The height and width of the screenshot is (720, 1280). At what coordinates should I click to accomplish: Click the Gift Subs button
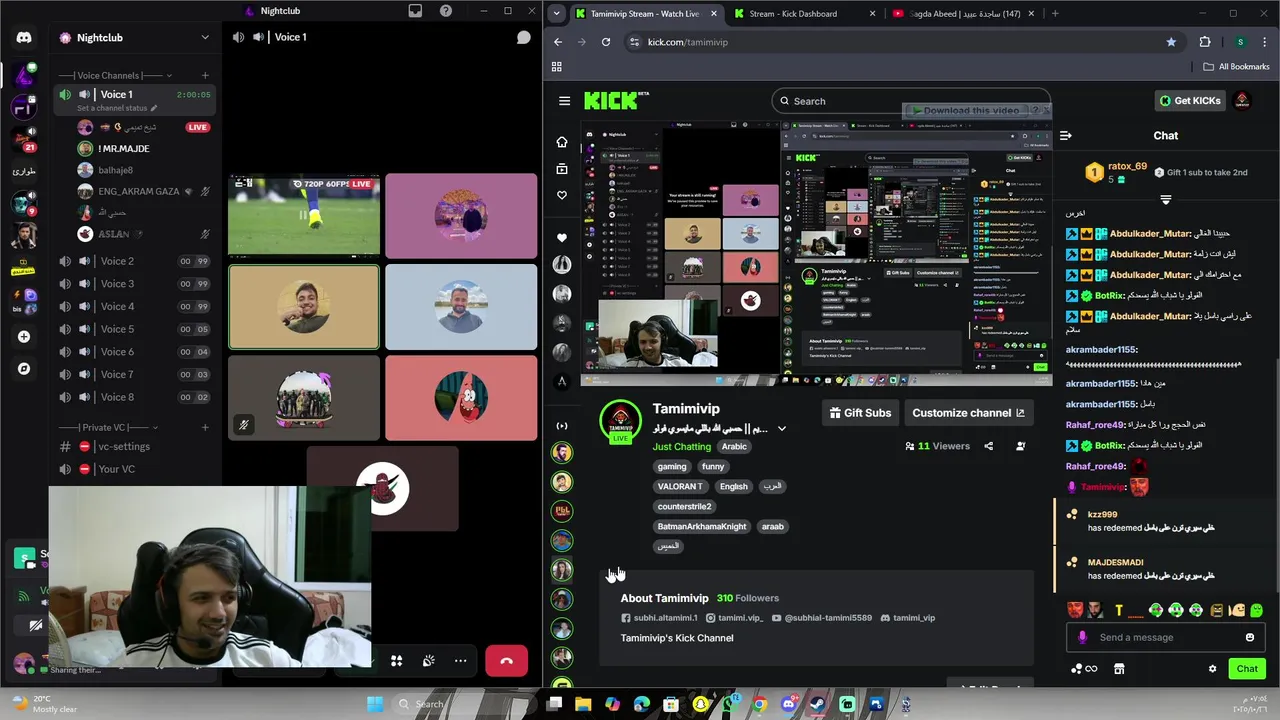(x=860, y=413)
